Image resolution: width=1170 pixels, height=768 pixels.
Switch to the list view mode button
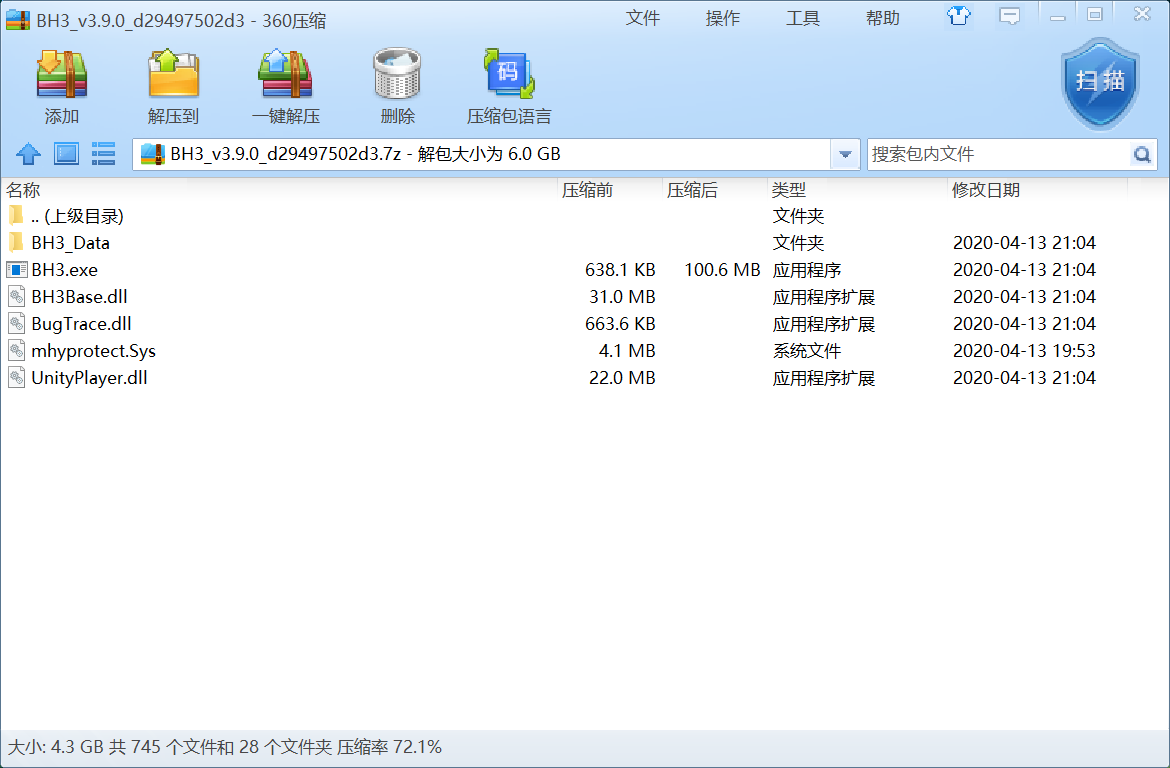click(103, 154)
